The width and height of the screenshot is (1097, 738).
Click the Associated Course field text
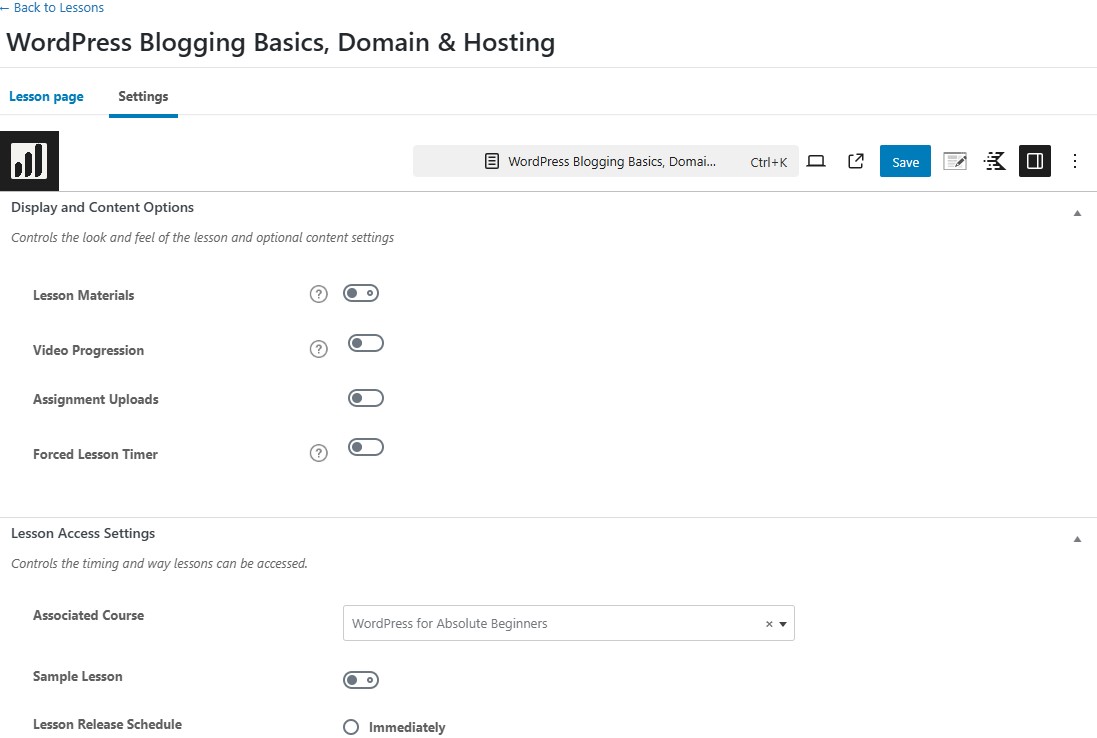point(449,623)
